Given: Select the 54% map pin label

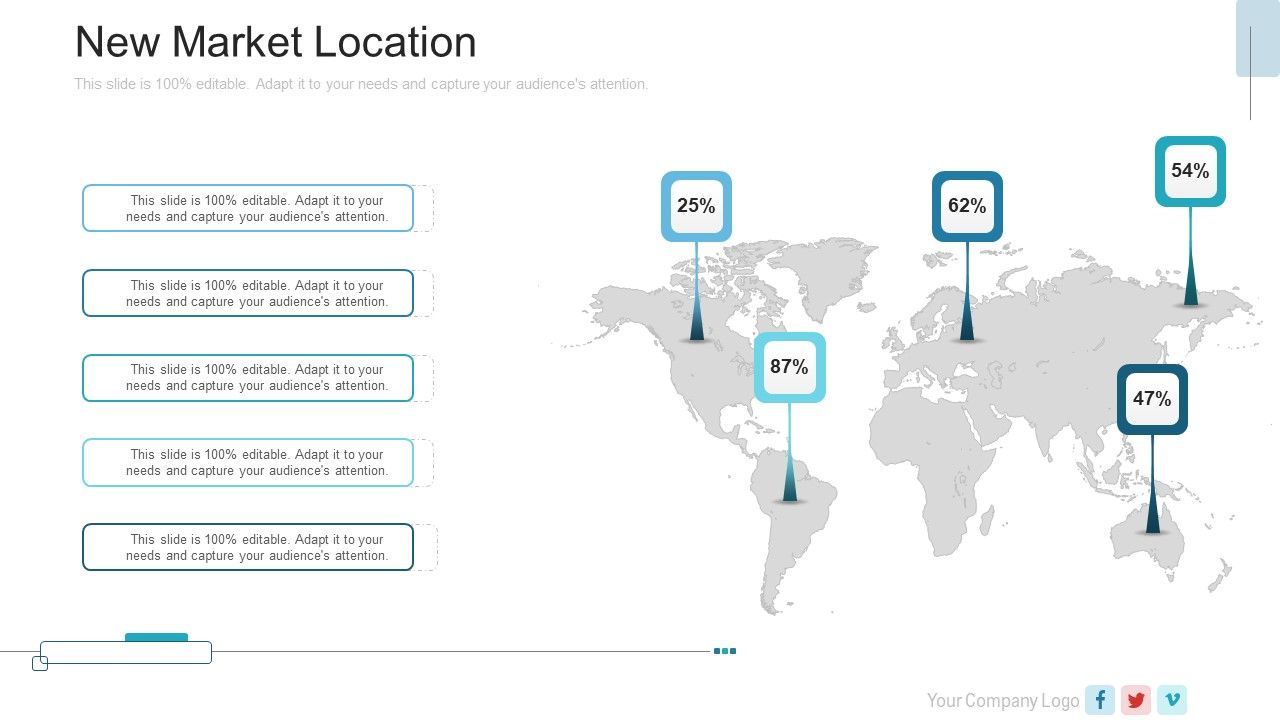Looking at the screenshot, I should point(1190,171).
